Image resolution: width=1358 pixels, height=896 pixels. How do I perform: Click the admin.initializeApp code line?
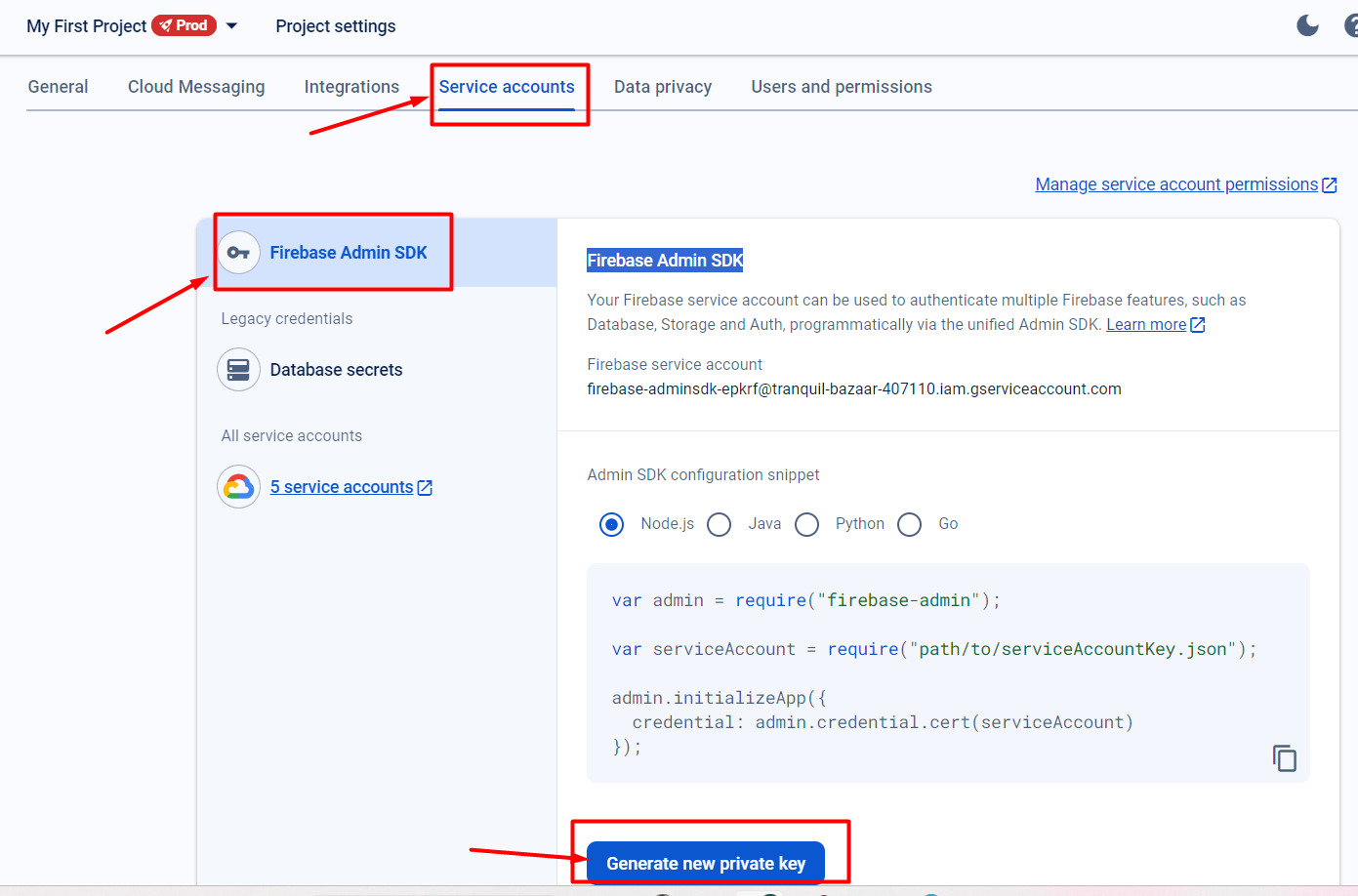[x=720, y=698]
